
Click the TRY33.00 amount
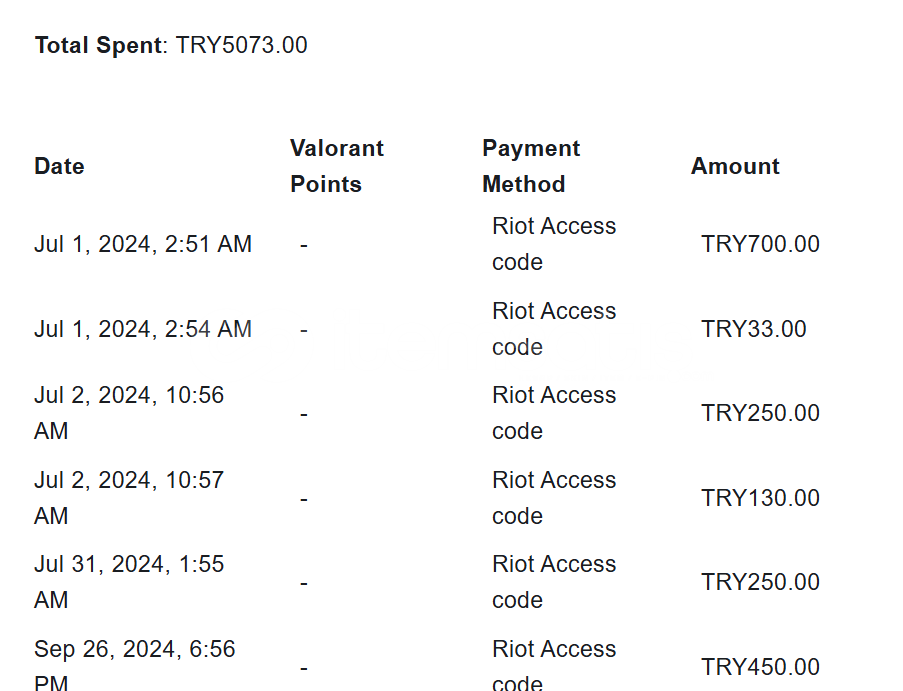[x=753, y=329]
